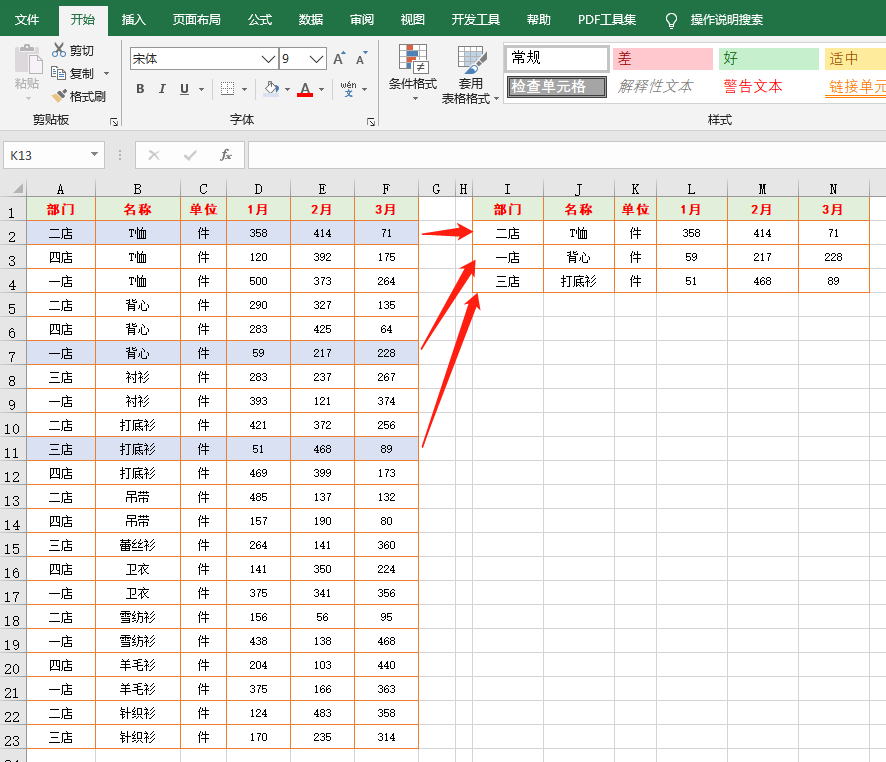
Task: Open Conditional Formatting
Action: (413, 72)
